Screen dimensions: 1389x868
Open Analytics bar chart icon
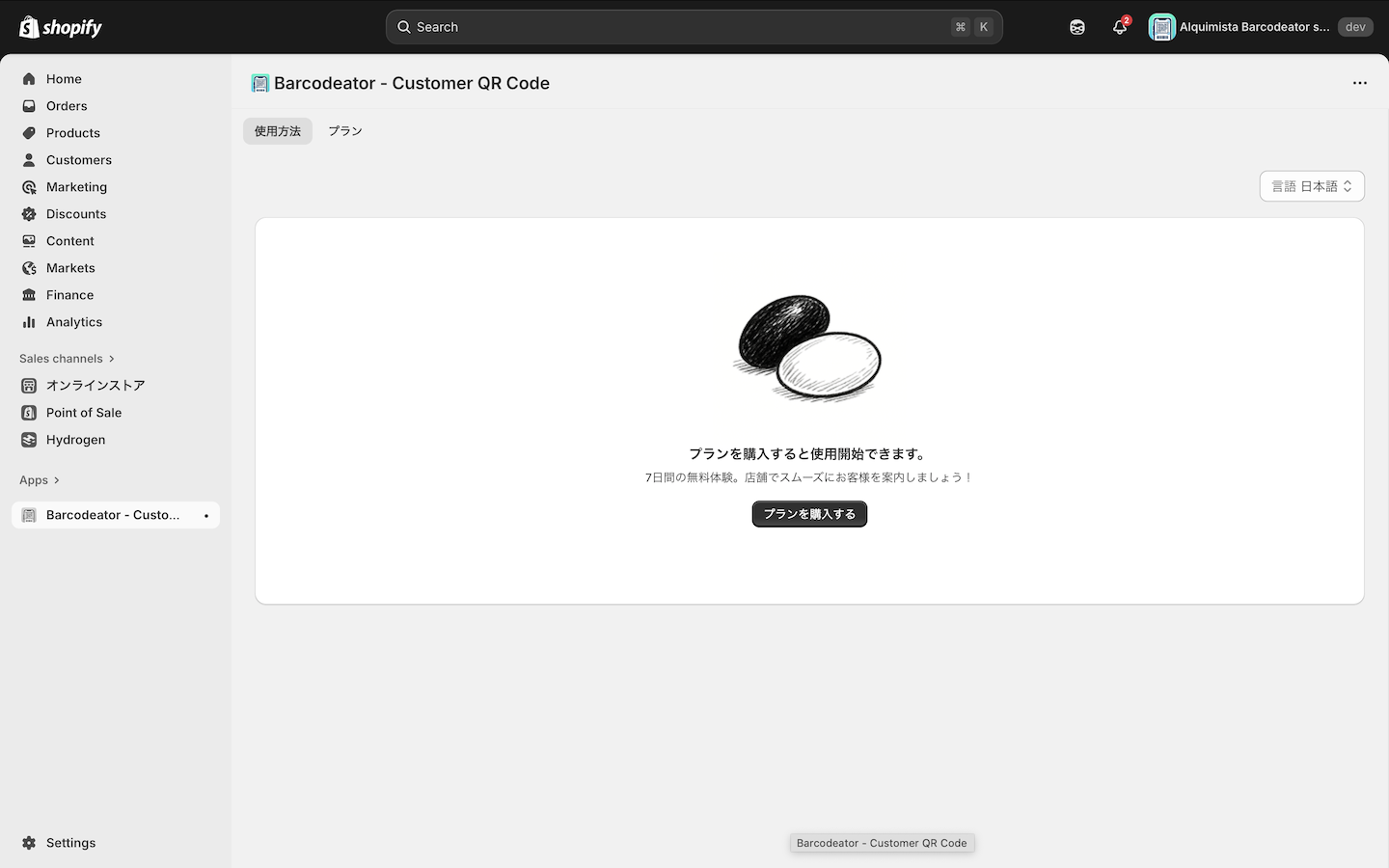pos(29,322)
